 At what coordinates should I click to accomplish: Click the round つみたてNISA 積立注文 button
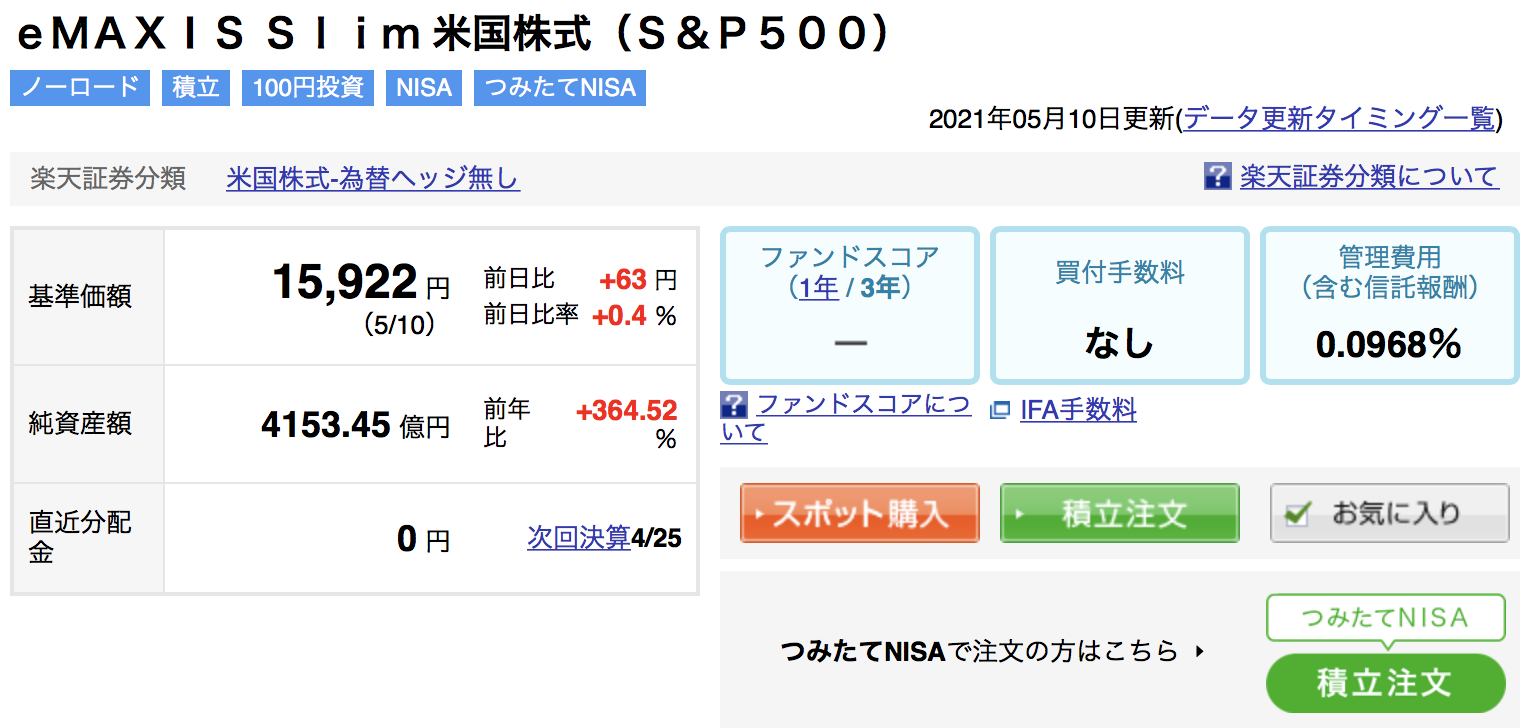1385,683
